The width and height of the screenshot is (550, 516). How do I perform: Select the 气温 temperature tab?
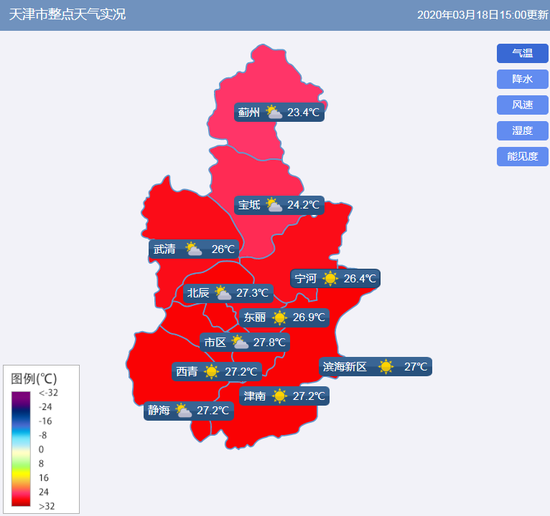tap(522, 53)
